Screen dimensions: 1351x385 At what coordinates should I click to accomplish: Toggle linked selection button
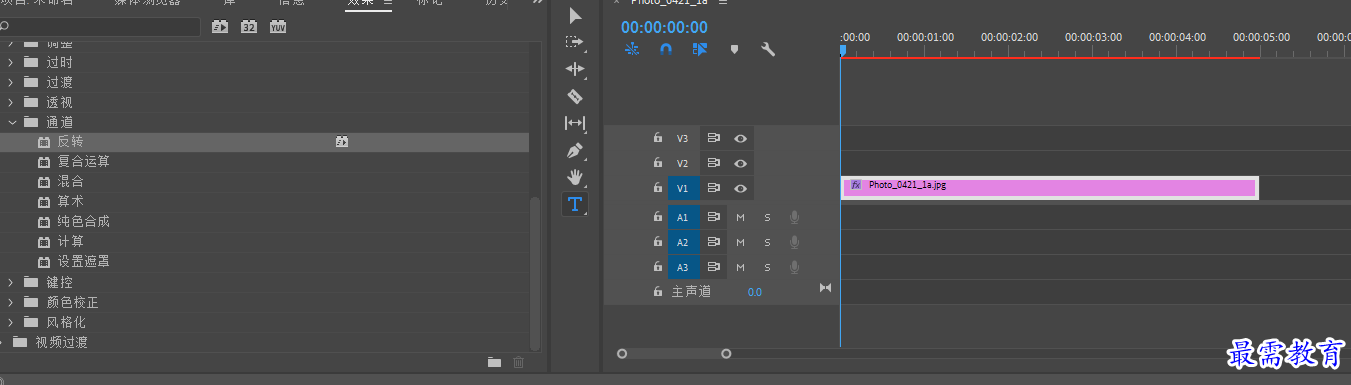pos(700,48)
